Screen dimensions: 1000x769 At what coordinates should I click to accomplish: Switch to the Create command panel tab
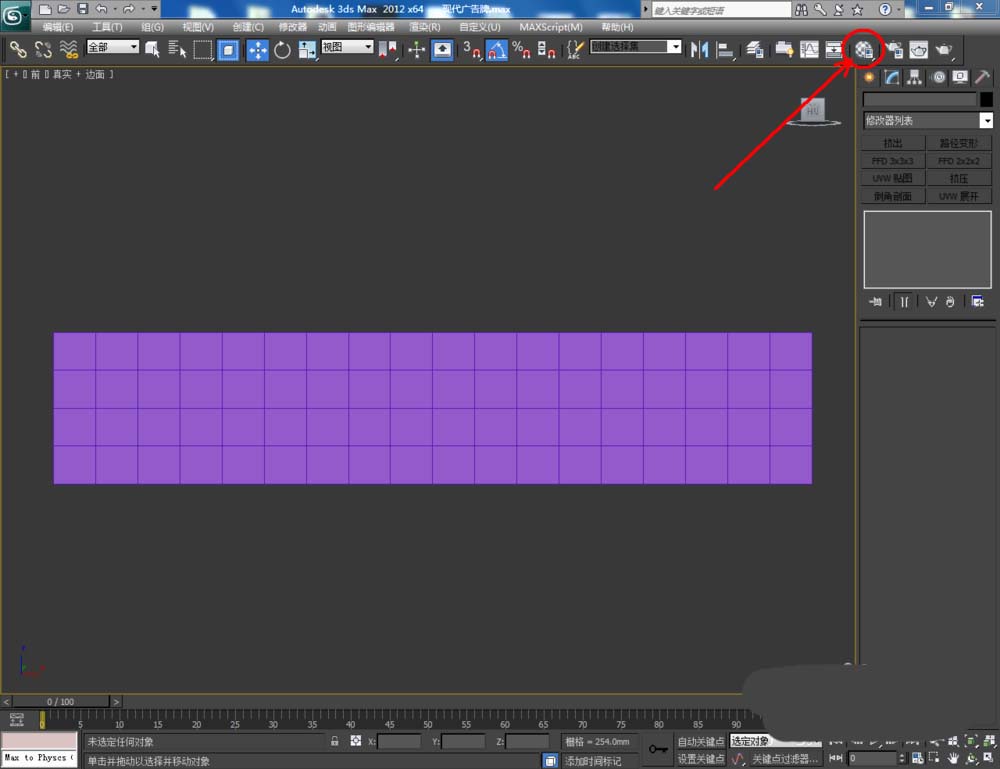click(x=869, y=78)
